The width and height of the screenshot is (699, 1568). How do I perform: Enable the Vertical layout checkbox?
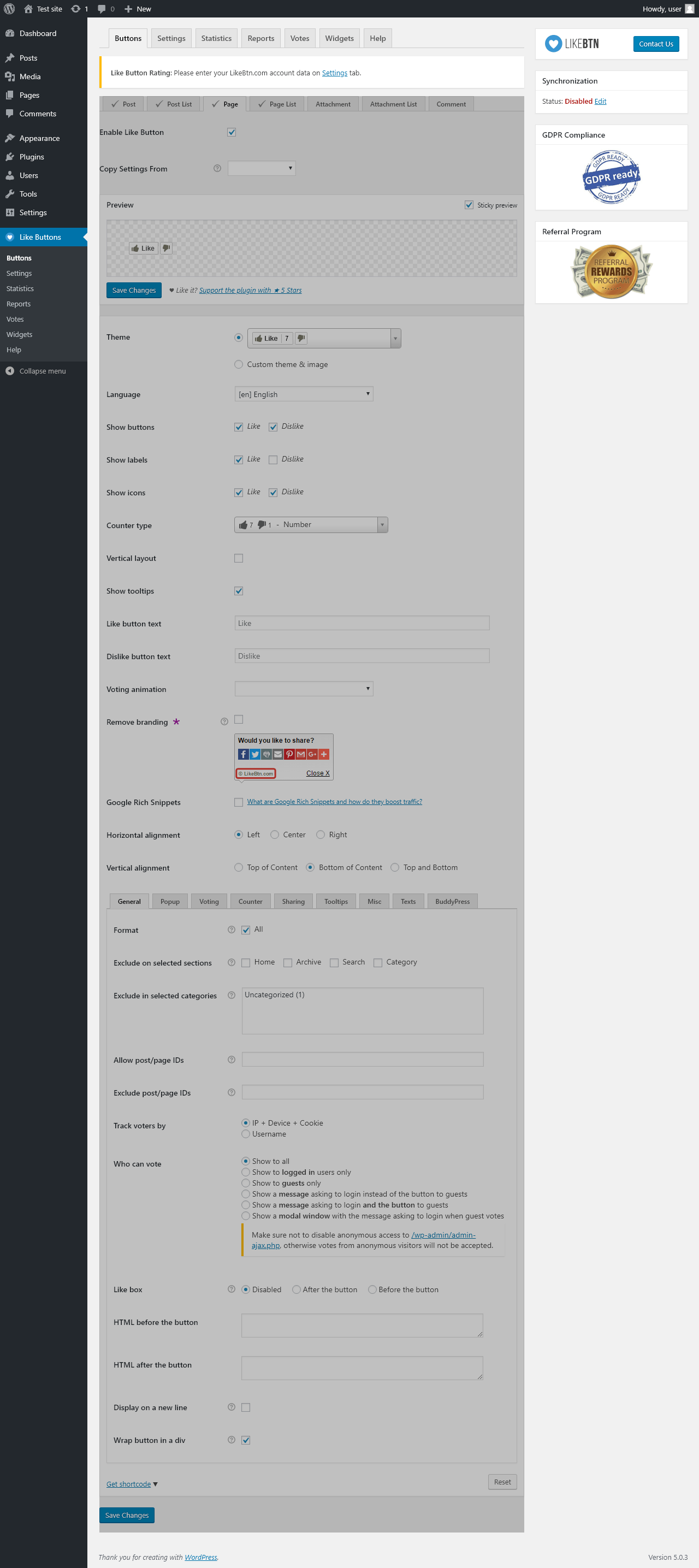239,558
